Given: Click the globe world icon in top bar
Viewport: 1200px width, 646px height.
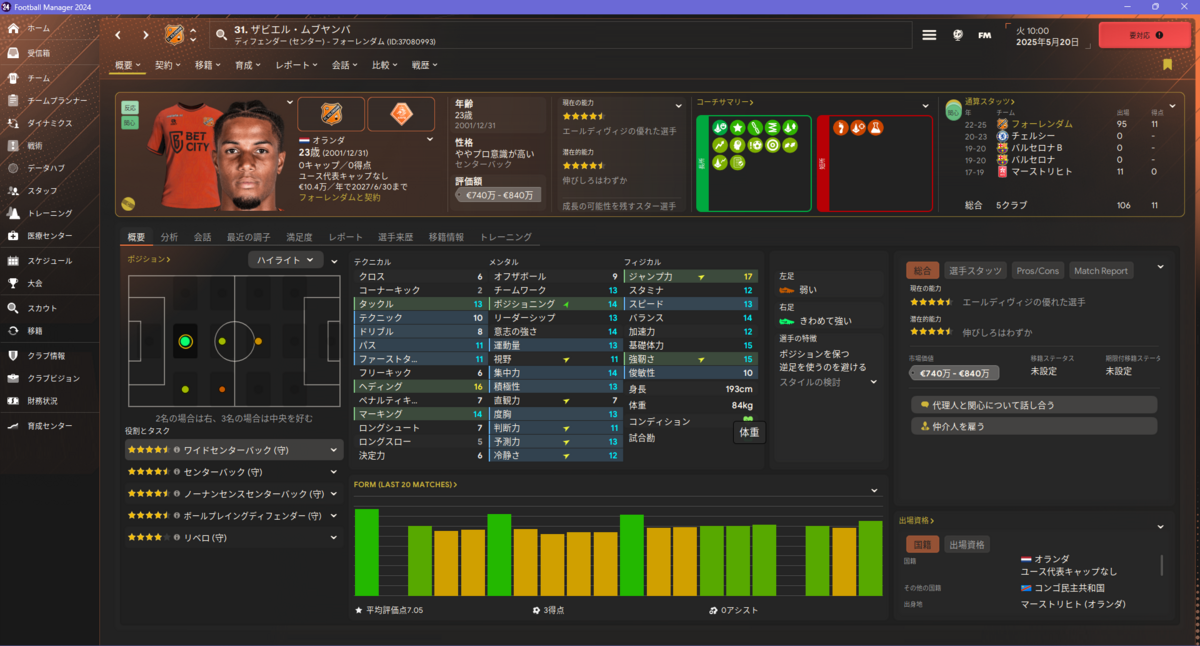Looking at the screenshot, I should pos(957,35).
